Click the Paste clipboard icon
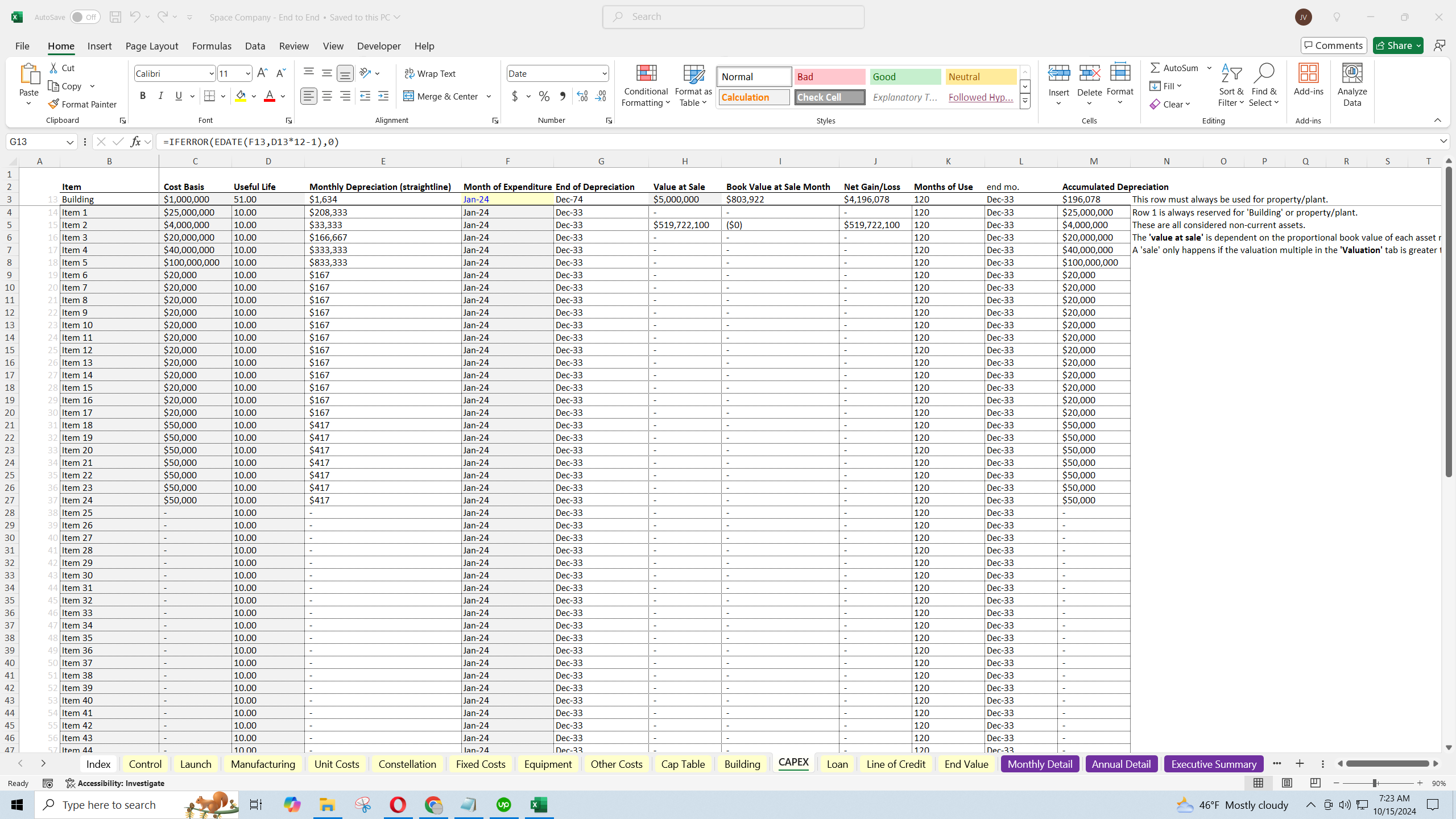This screenshot has width=1456, height=819. pos(29,74)
